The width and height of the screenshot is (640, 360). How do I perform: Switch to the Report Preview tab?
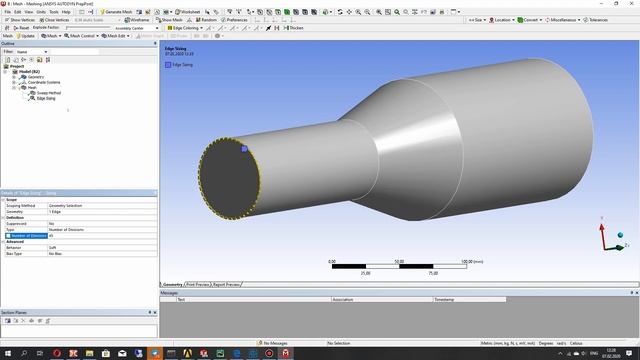pyautogui.click(x=226, y=284)
